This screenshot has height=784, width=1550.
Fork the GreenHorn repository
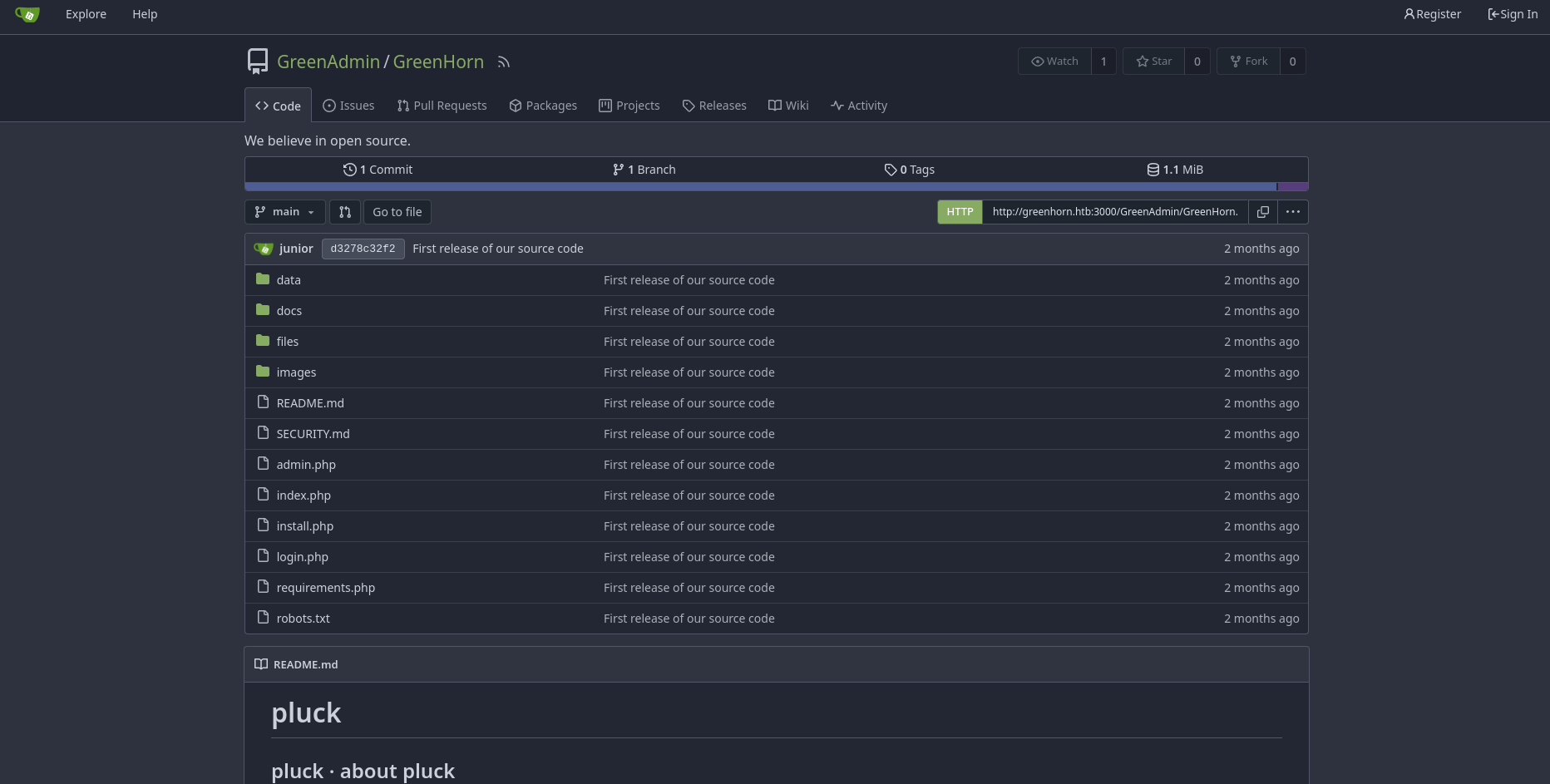pos(1248,62)
